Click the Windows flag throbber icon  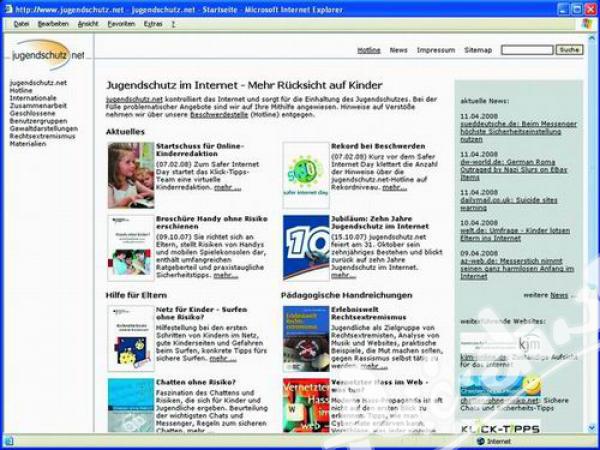point(587,24)
